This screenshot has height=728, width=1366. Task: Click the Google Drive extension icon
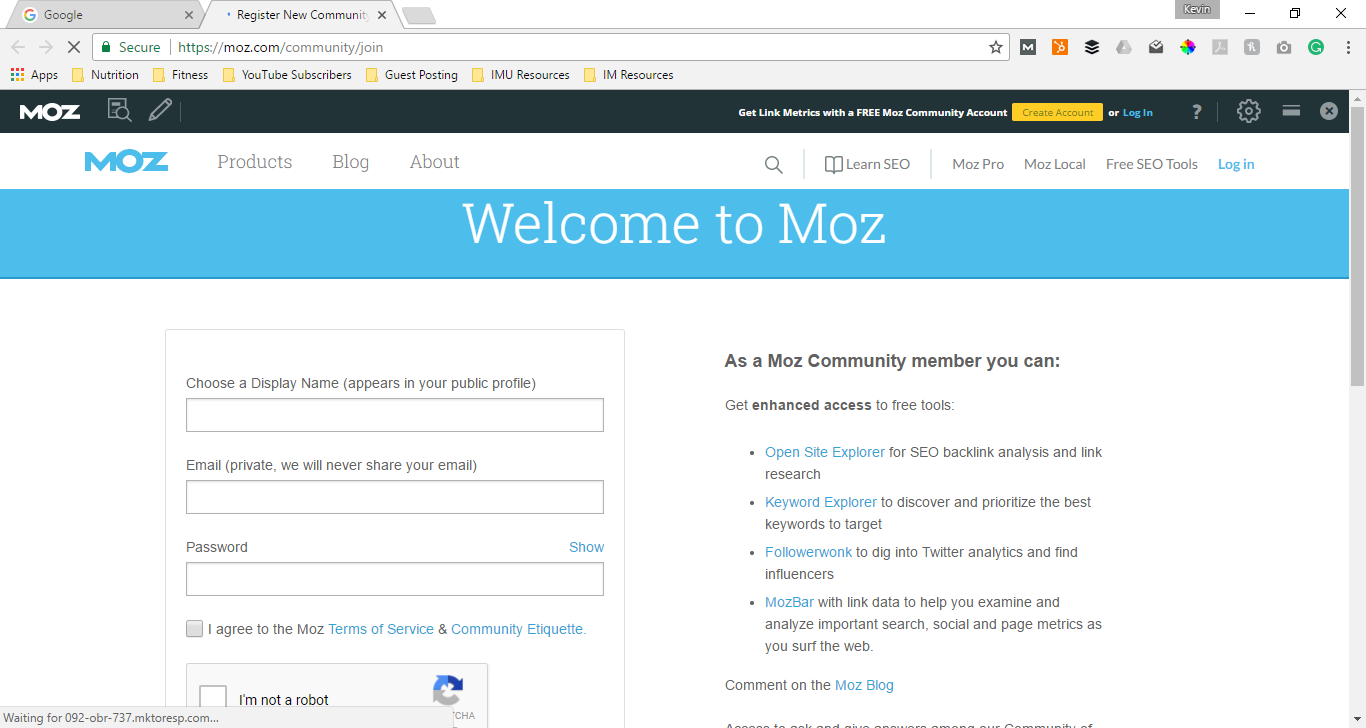coord(1124,47)
